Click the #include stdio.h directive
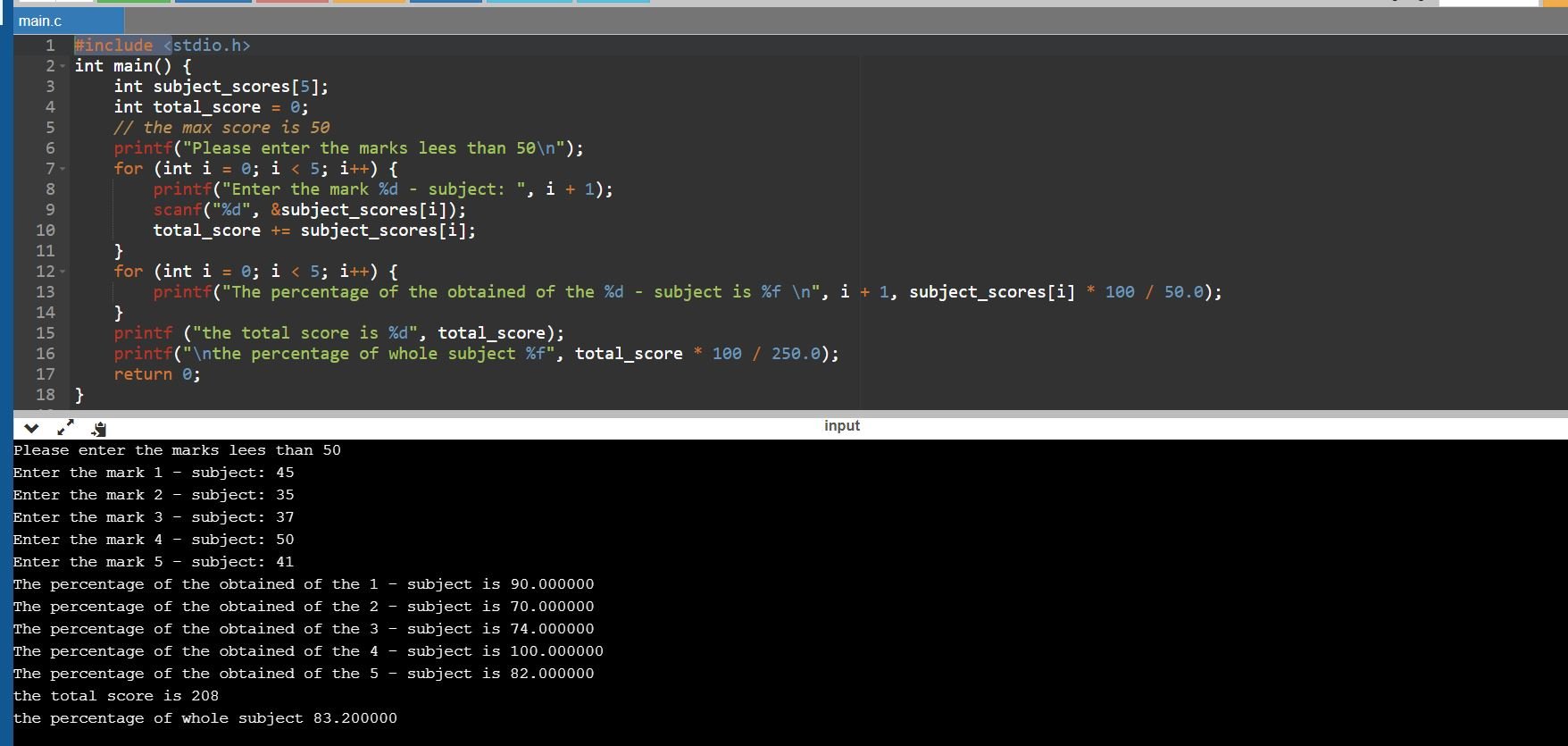Viewport: 1568px width, 746px height. click(x=162, y=46)
